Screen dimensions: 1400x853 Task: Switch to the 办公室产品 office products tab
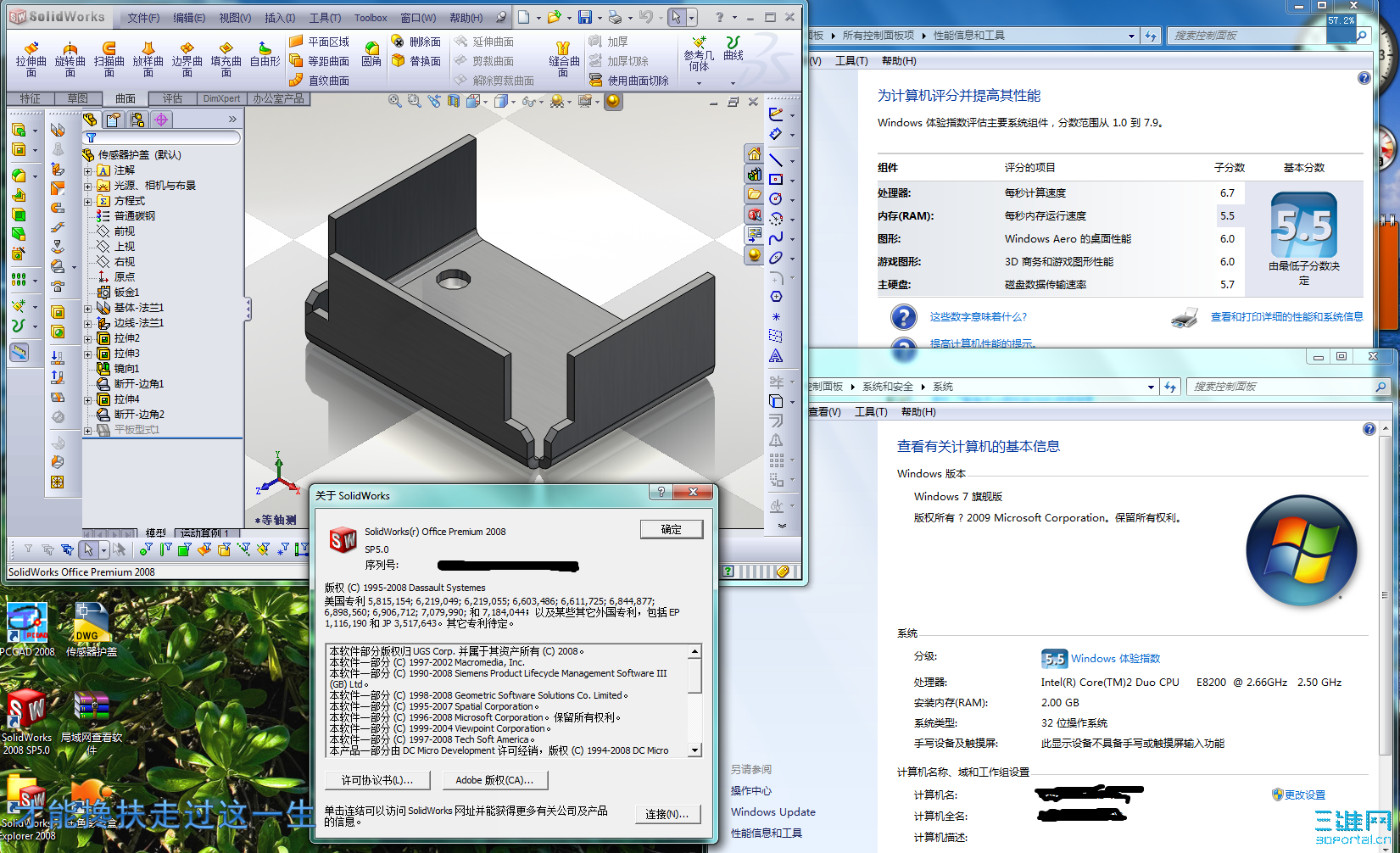pos(278,98)
